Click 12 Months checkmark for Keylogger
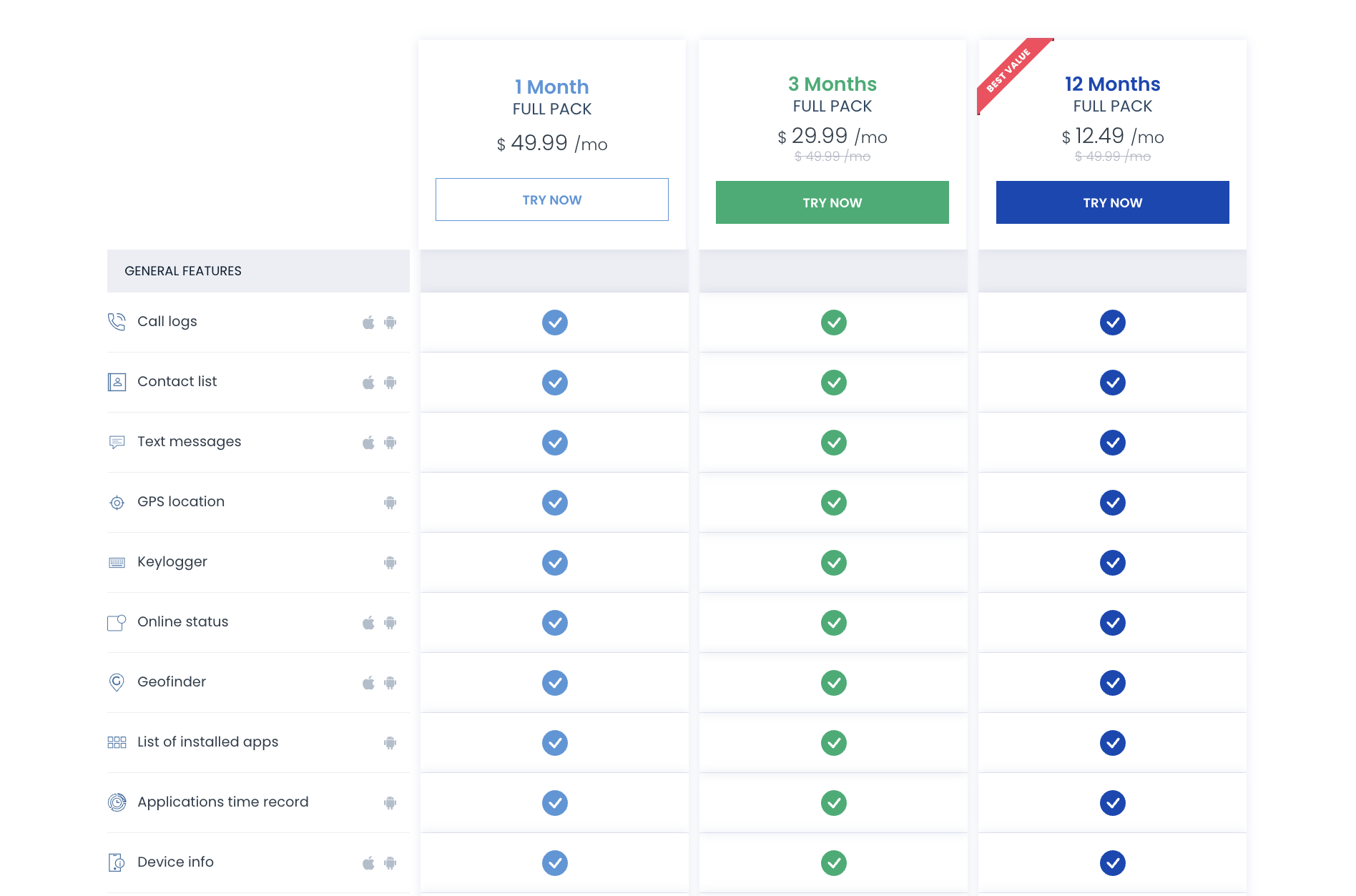Image resolution: width=1356 pixels, height=896 pixels. click(x=1112, y=563)
